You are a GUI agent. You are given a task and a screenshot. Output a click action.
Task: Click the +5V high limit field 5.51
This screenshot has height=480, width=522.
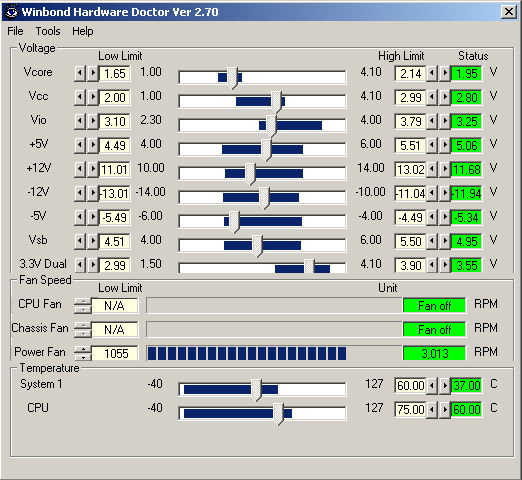[410, 145]
